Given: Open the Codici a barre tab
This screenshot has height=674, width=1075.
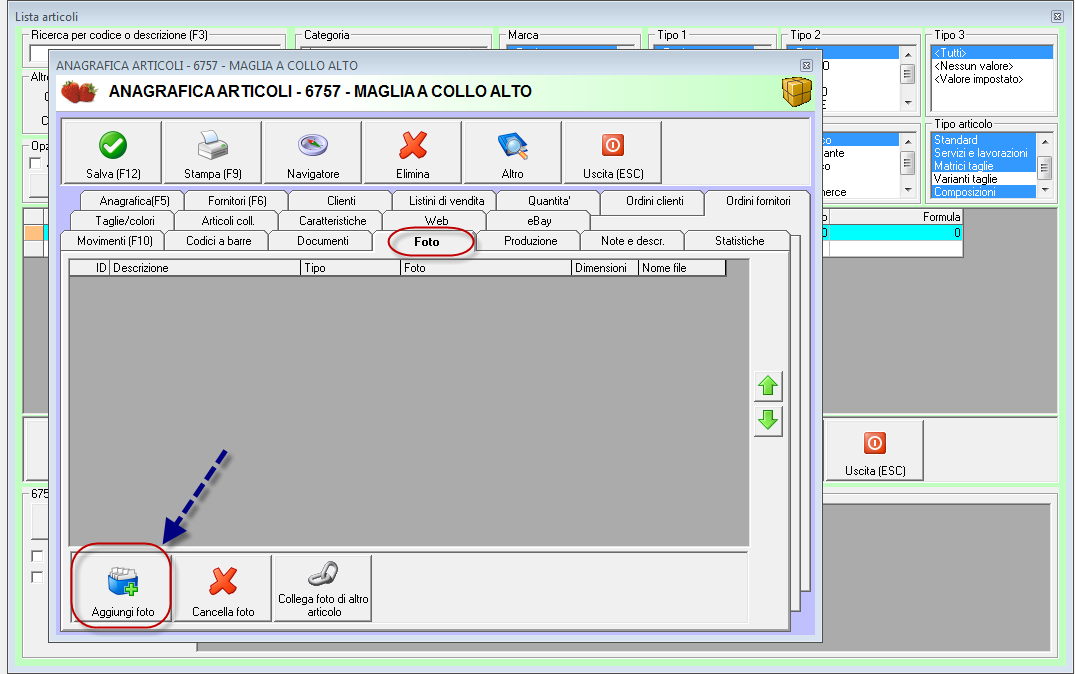Looking at the screenshot, I should (x=219, y=241).
